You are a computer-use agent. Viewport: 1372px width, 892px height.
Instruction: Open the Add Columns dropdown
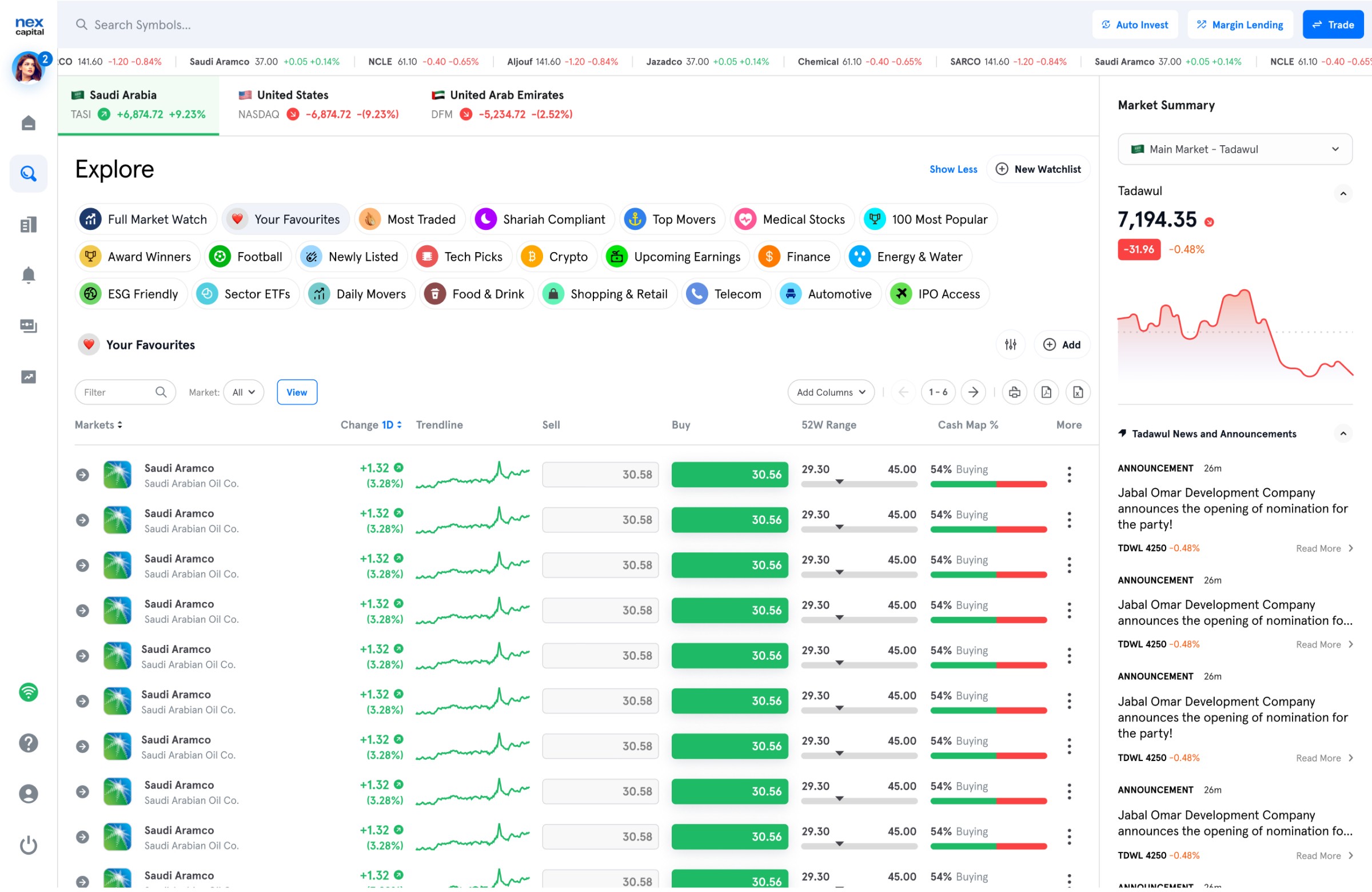click(x=831, y=393)
